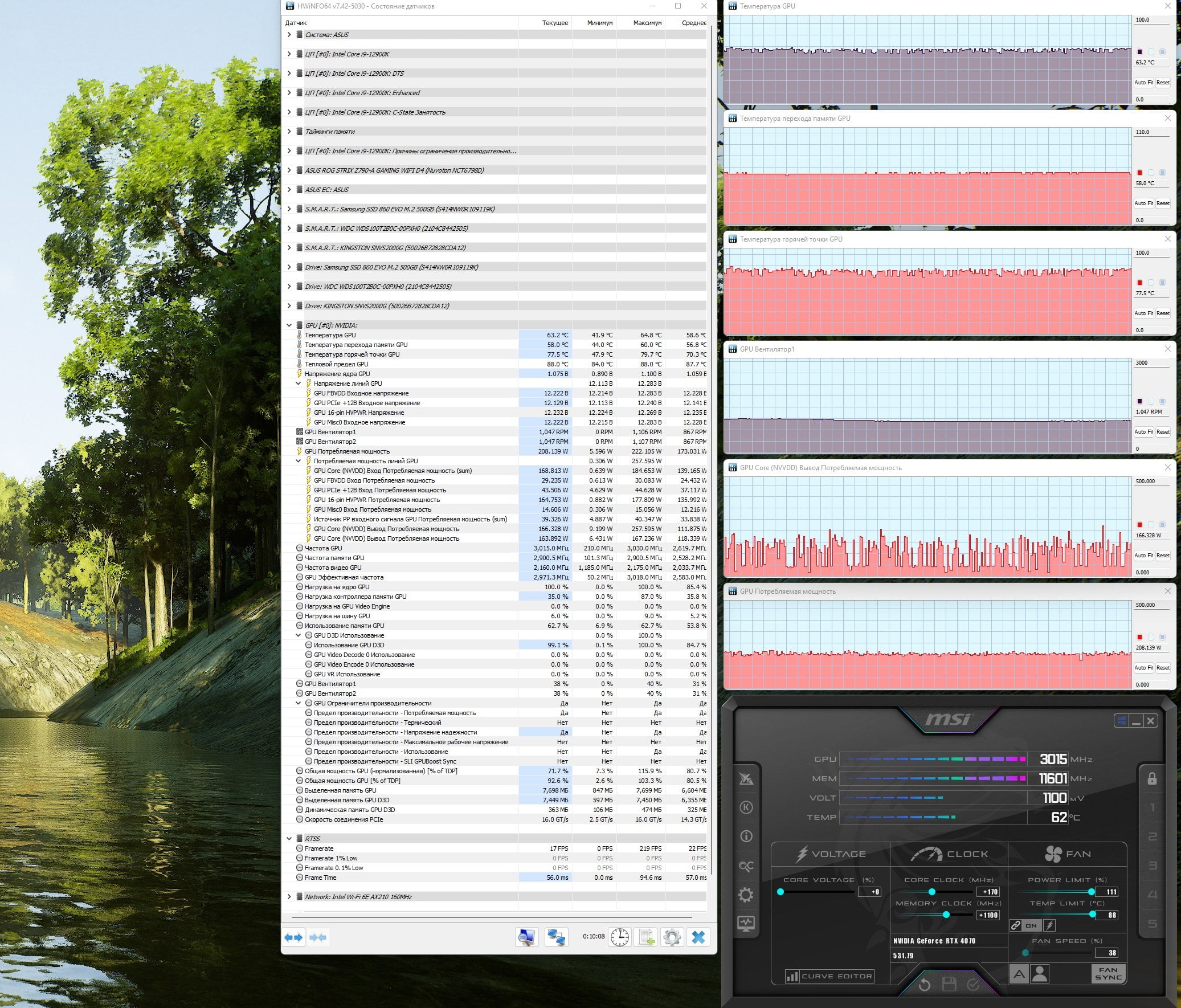Screen dimensions: 1181x1008
Task: Expand ЦП [#0]: Intel Core i9-12900K node
Action: point(289,54)
